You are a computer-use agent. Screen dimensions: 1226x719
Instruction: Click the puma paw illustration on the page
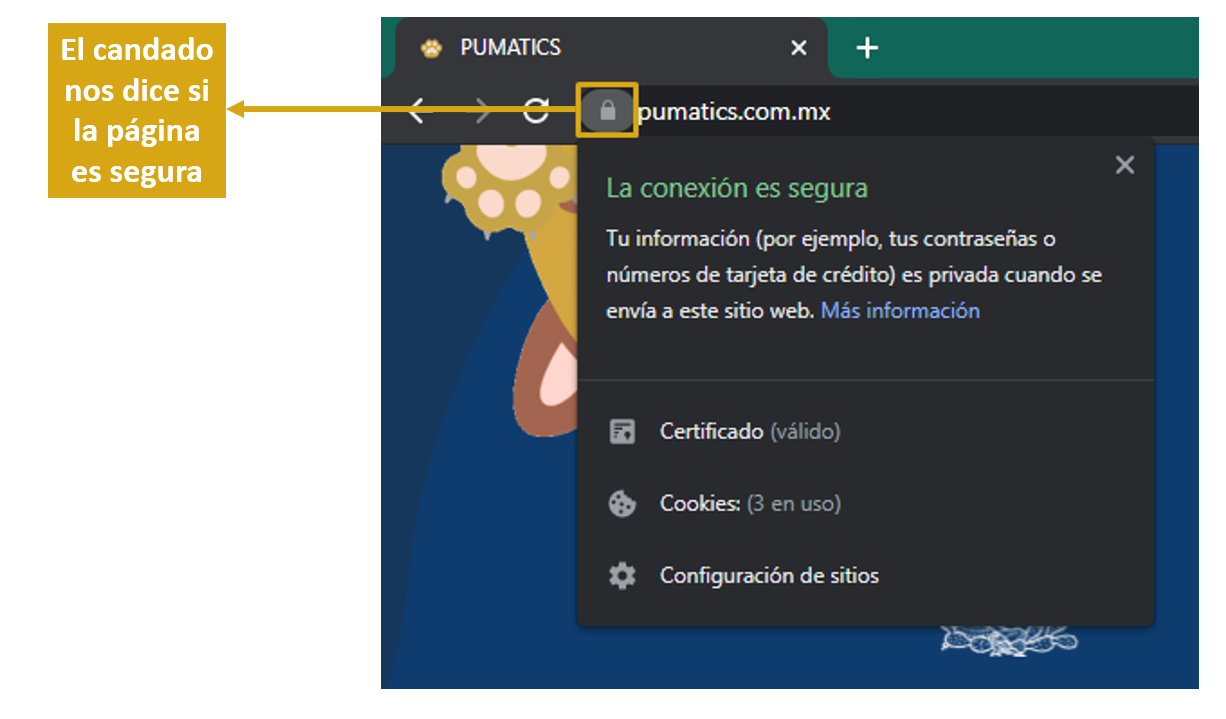(500, 190)
